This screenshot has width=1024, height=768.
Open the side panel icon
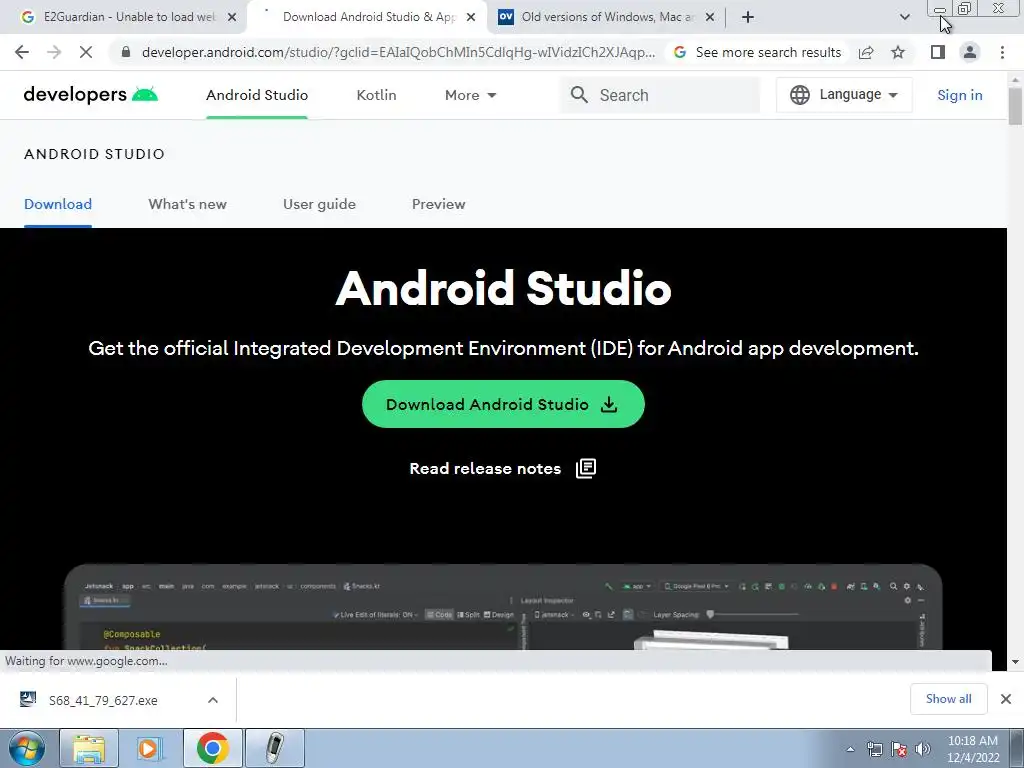click(x=938, y=52)
